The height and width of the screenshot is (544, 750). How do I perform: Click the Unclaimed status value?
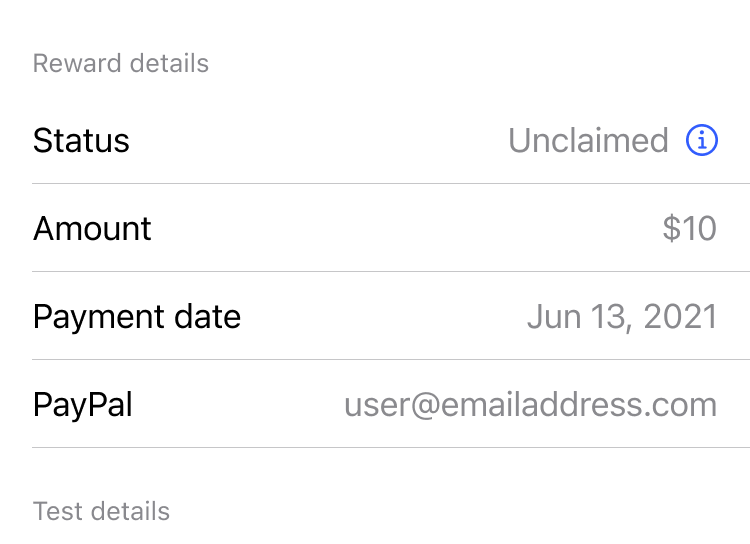pos(588,141)
